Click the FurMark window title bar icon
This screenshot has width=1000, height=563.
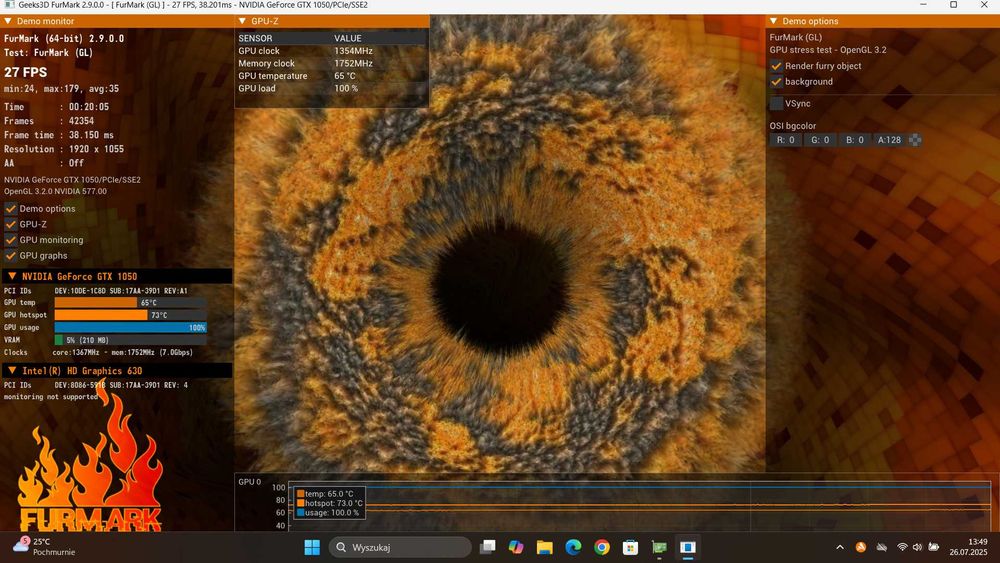pos(9,4)
